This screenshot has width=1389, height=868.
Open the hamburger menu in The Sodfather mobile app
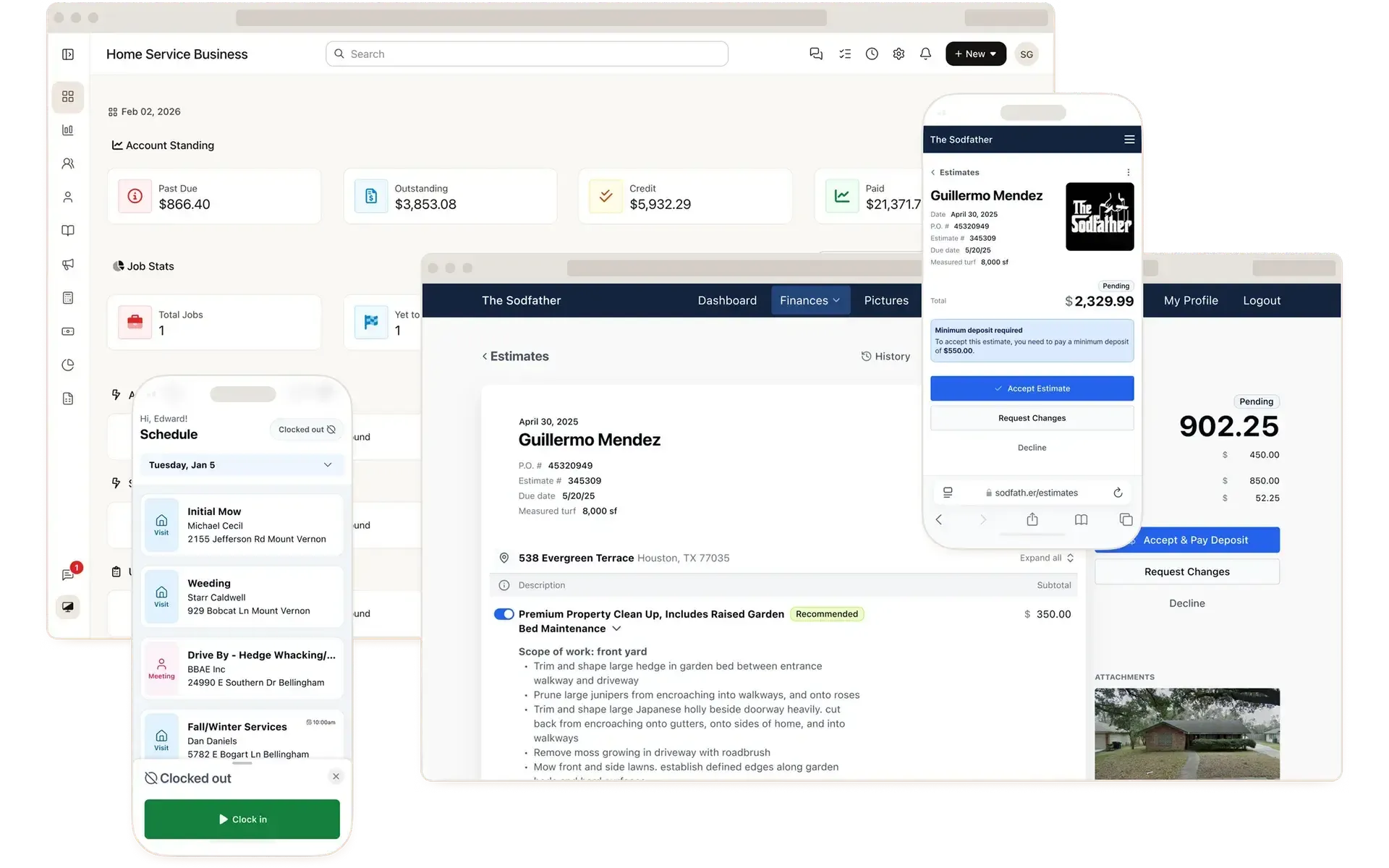coord(1129,139)
